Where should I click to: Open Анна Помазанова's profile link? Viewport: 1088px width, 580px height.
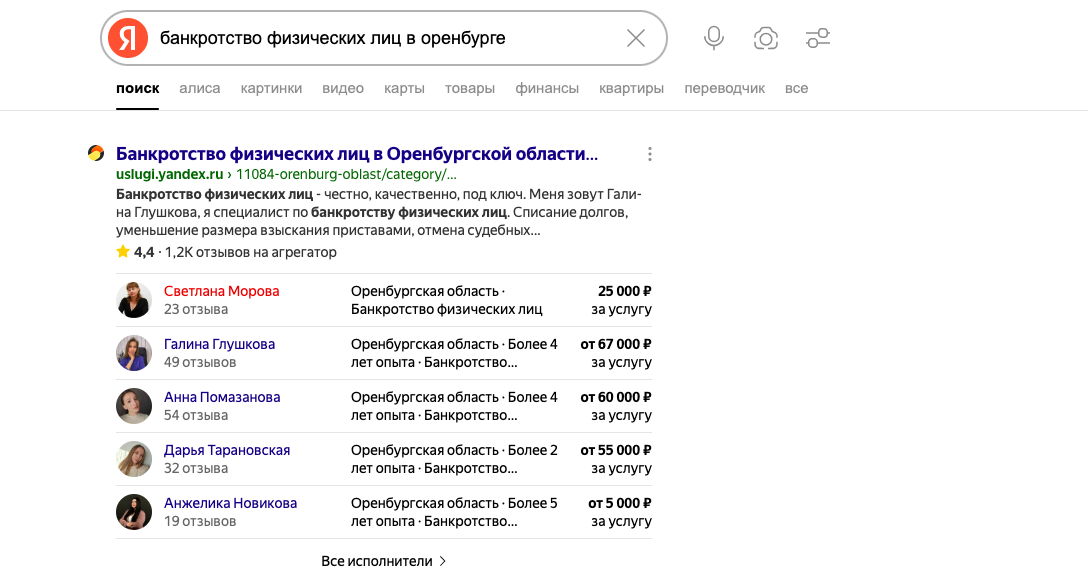pyautogui.click(x=222, y=397)
